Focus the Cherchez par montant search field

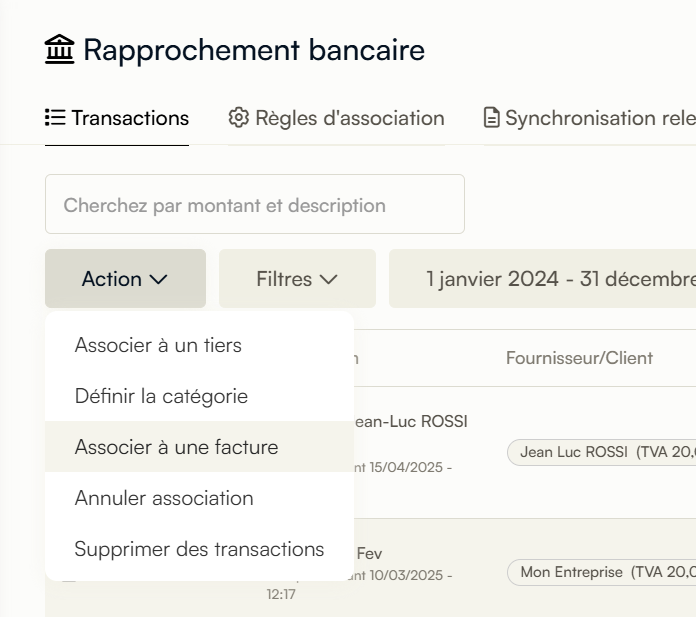point(255,204)
